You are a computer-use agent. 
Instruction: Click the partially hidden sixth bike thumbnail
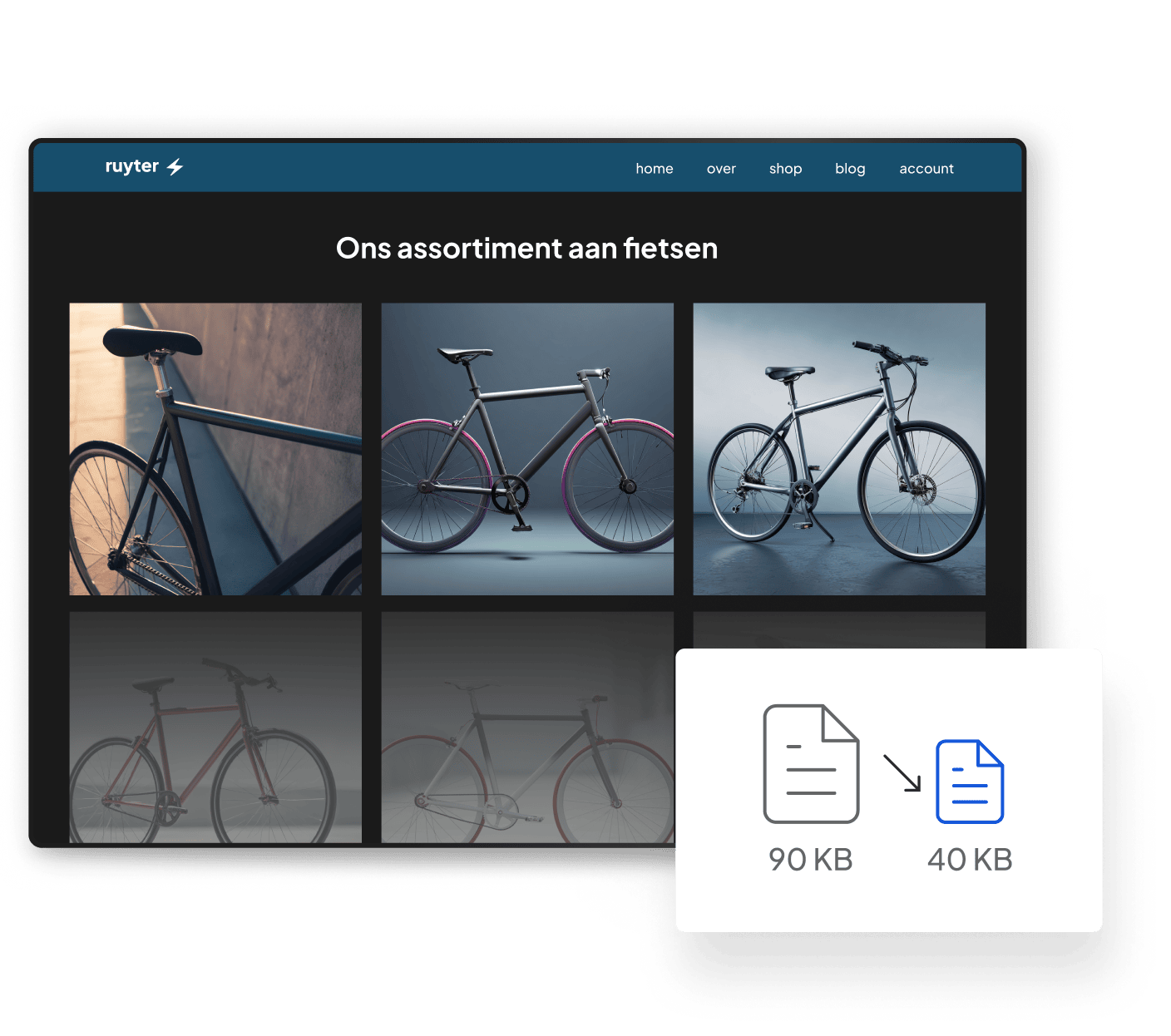tap(839, 629)
